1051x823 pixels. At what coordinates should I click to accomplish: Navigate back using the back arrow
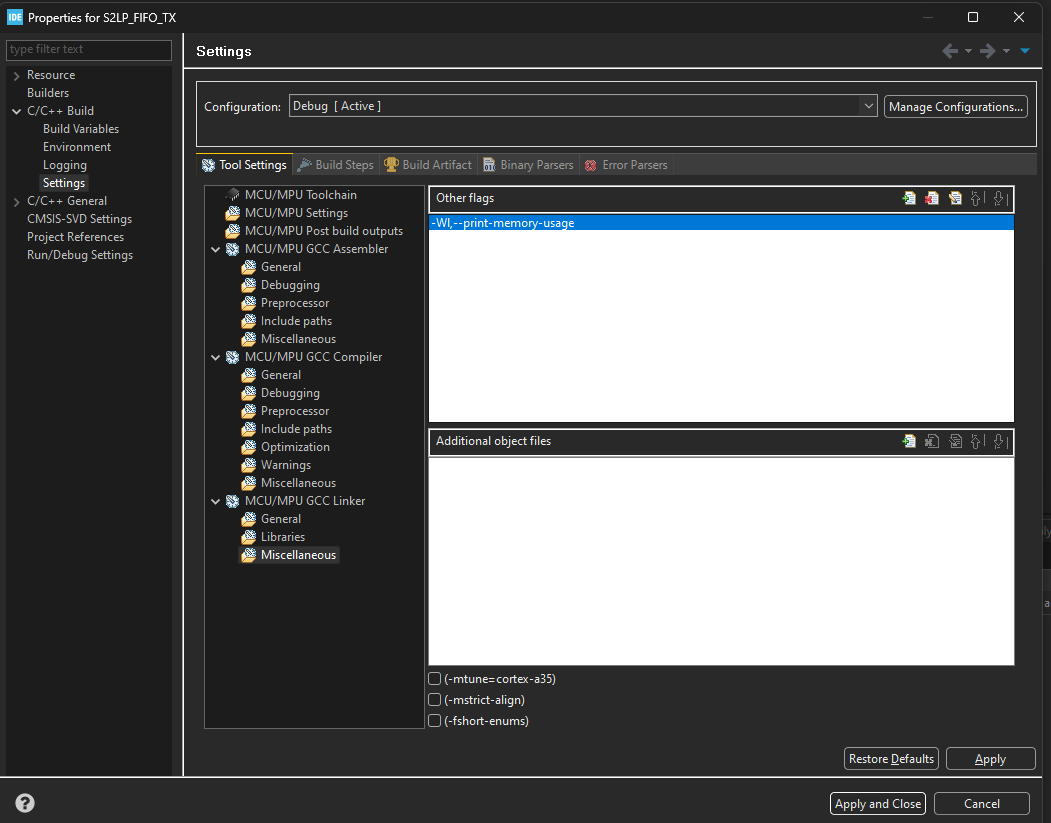pyautogui.click(x=949, y=50)
